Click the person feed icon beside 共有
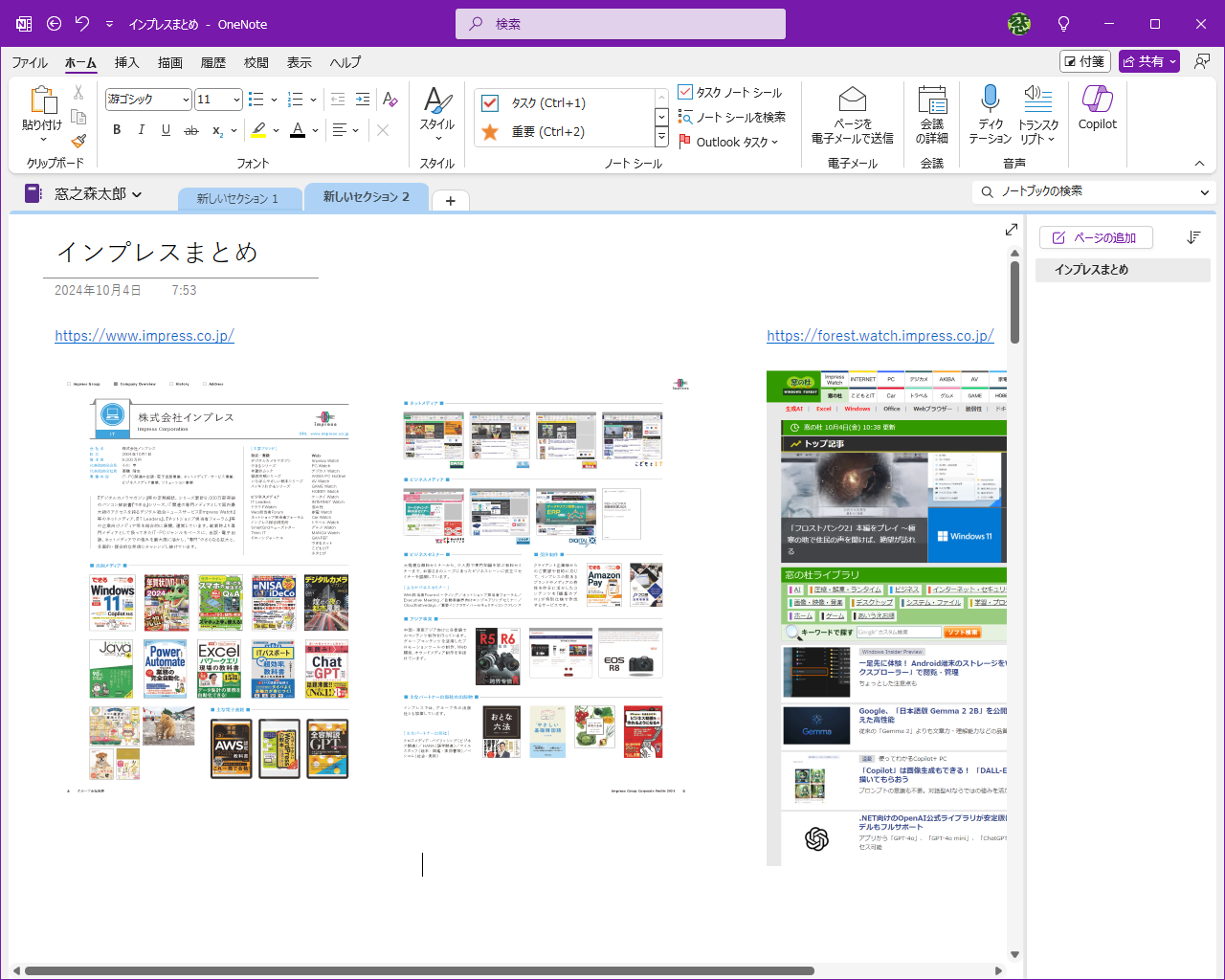Viewport: 1225px width, 980px height. 1202,61
